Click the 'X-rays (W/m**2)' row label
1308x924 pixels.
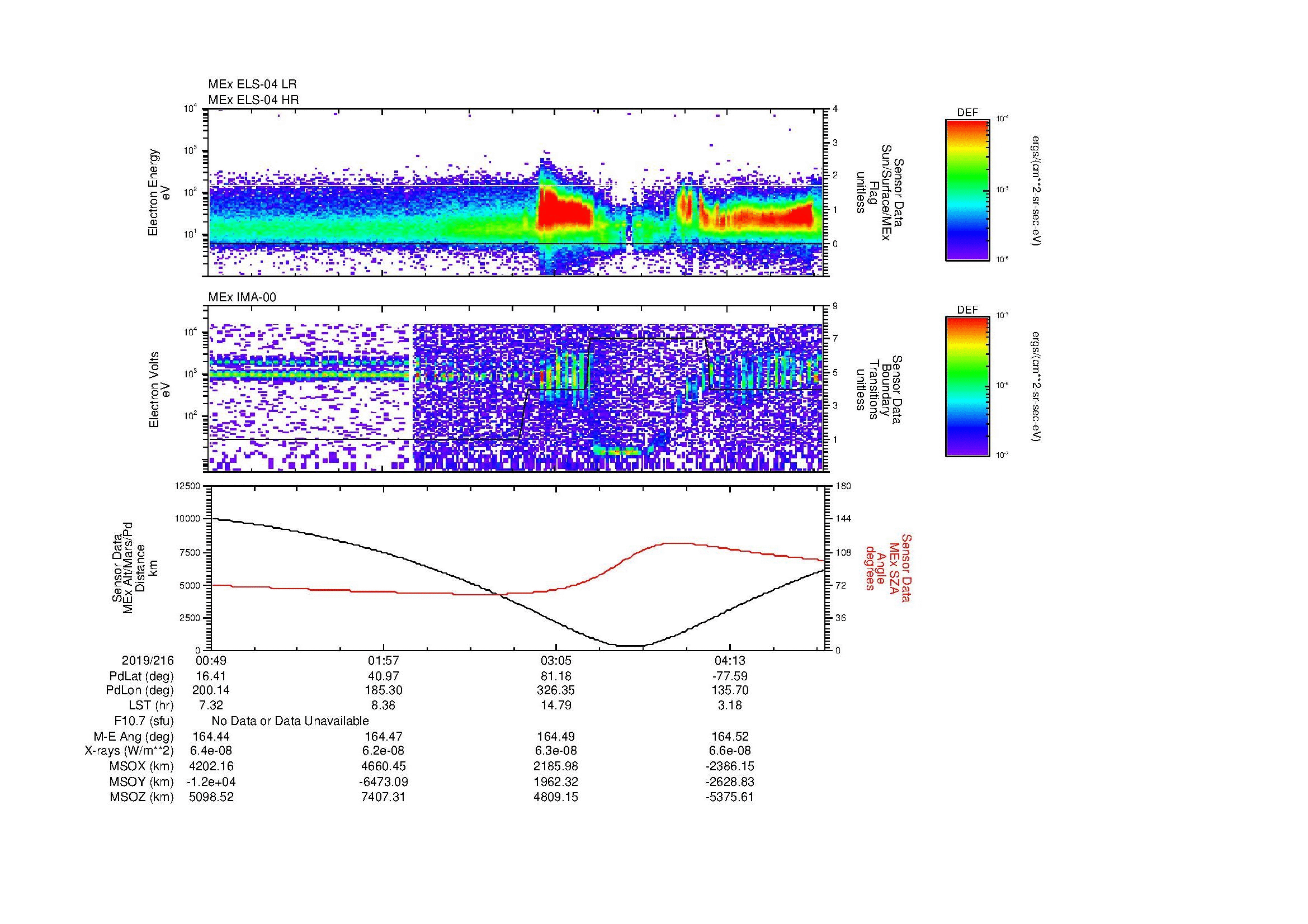[x=129, y=751]
